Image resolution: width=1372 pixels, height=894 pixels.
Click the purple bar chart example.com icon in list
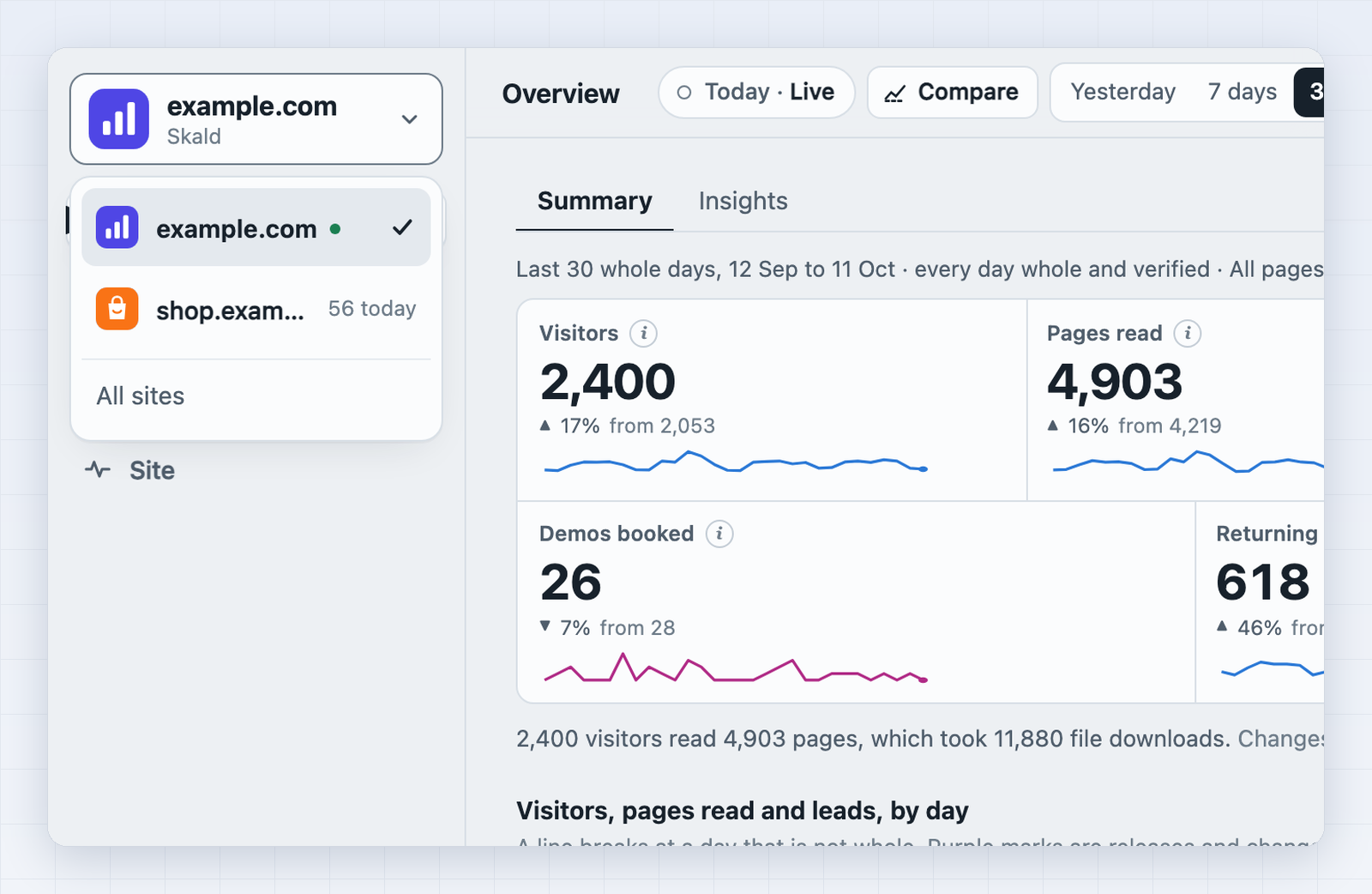point(117,227)
